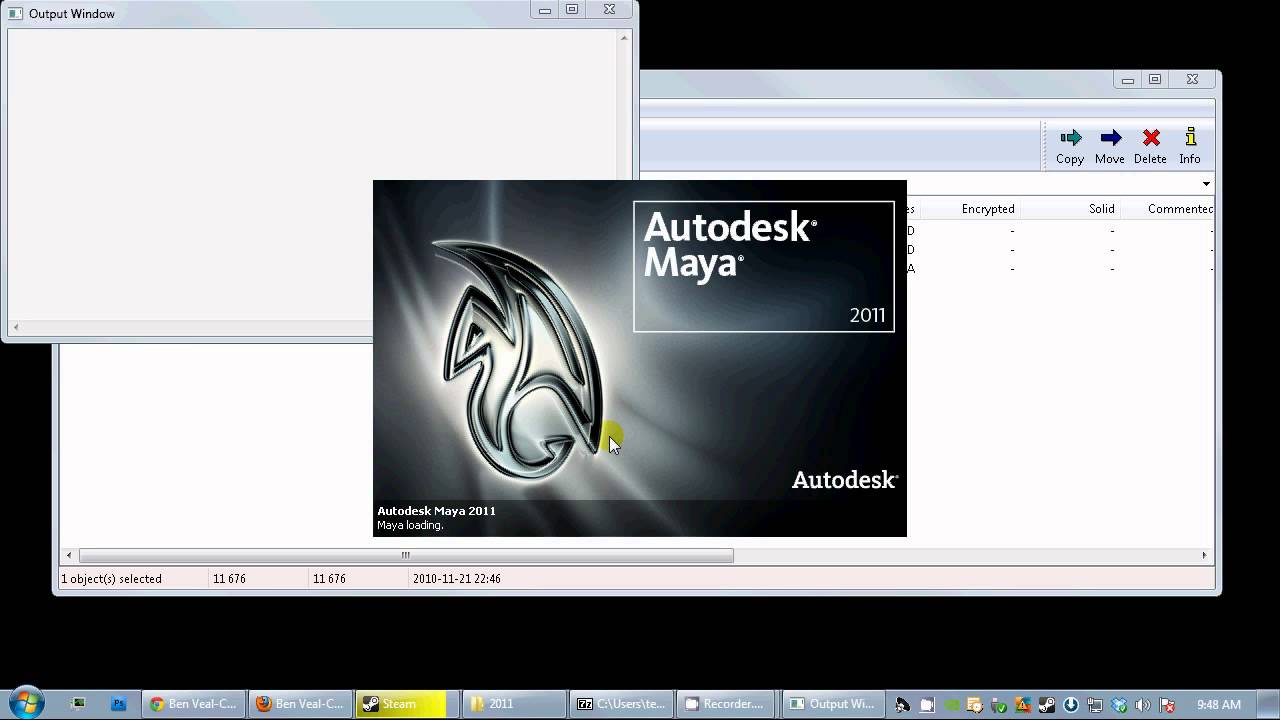Sort by the Commented column header
The width and height of the screenshot is (1280, 720).
click(1180, 209)
